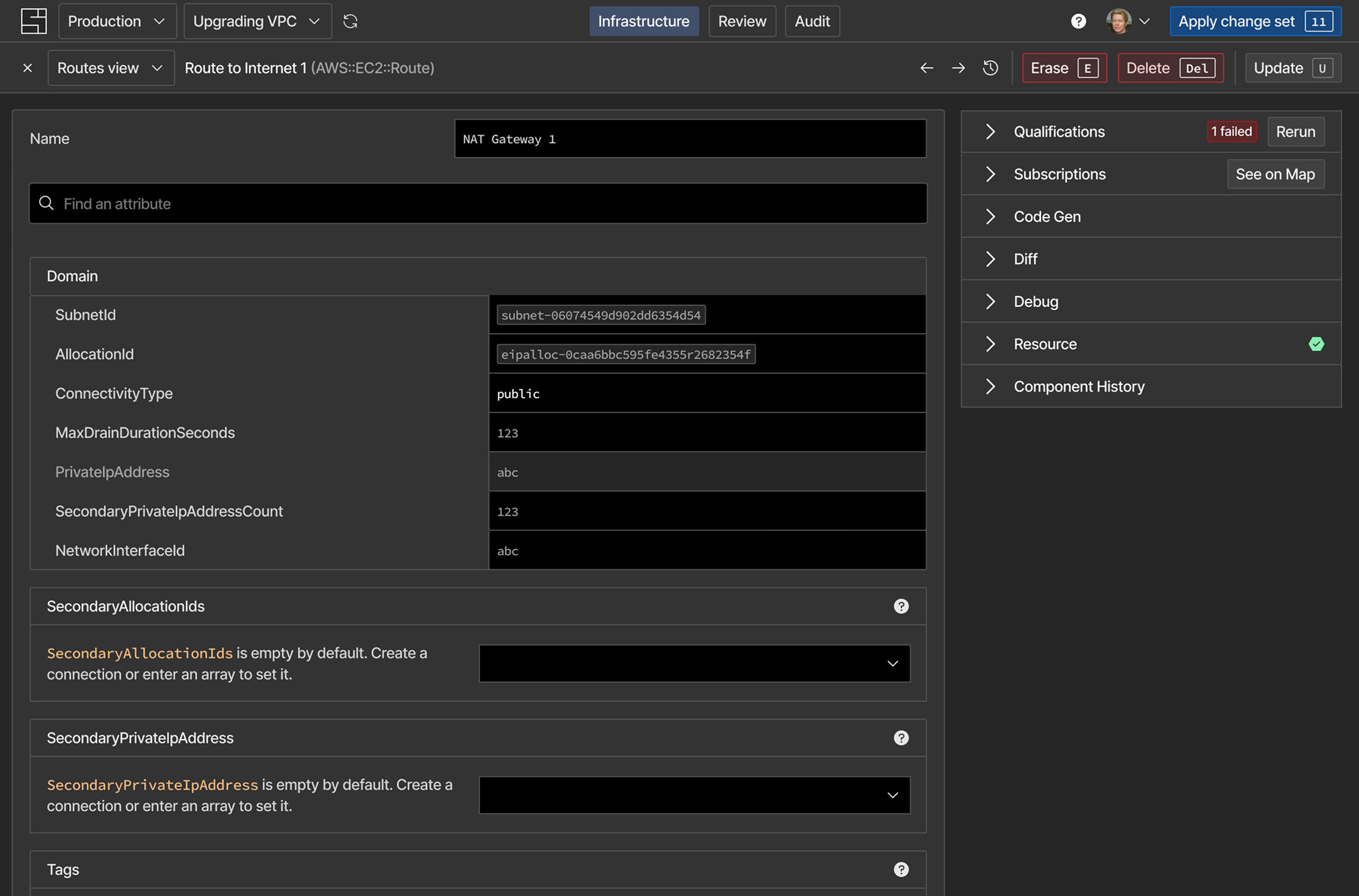Click the SecondaryPrivateIpAddressCount input field
Viewport: 1359px width, 896px height.
coord(707,511)
